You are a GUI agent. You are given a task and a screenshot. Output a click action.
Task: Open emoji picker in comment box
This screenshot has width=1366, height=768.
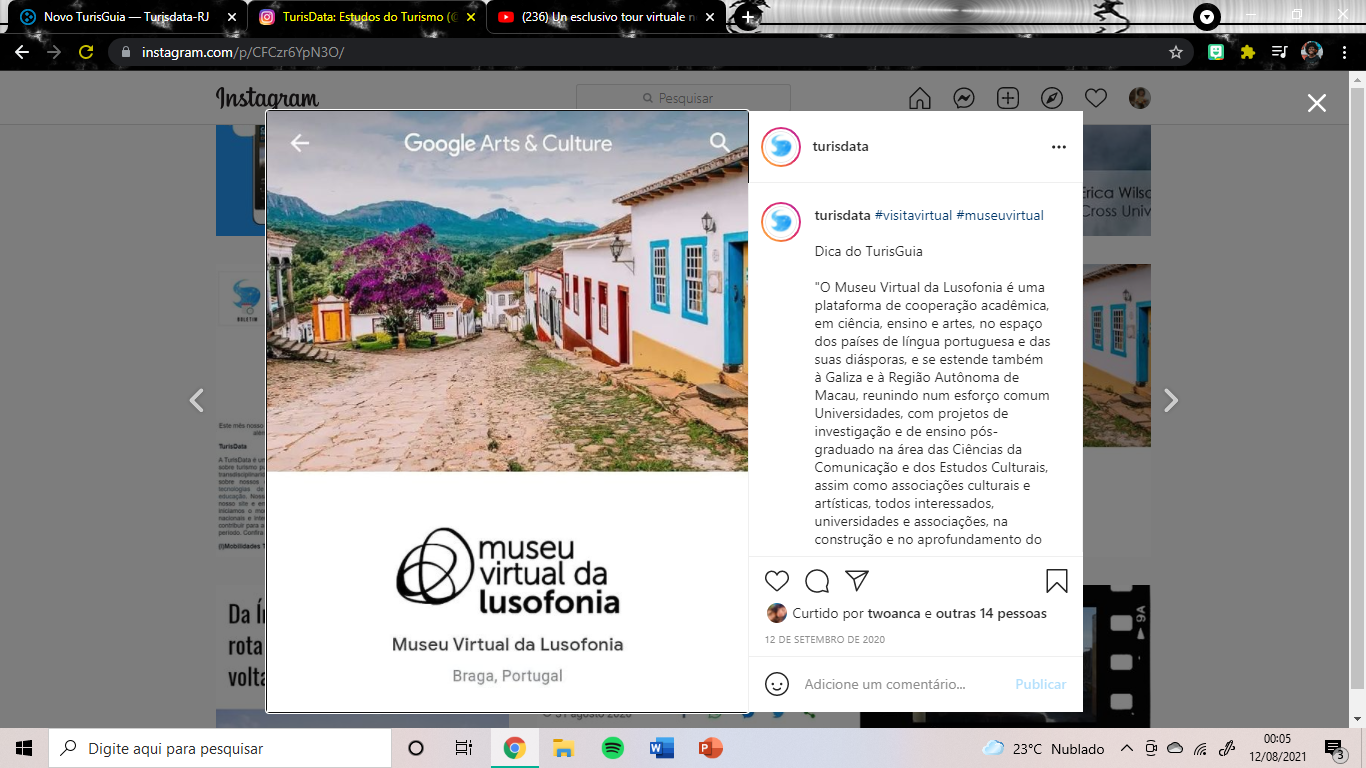pos(777,684)
